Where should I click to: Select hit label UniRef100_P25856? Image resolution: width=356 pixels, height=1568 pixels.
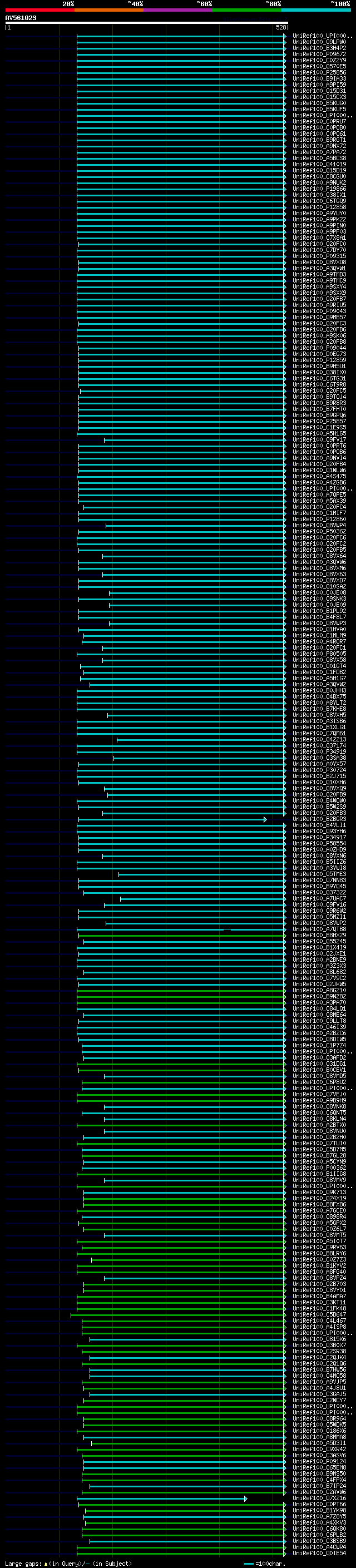pyautogui.click(x=319, y=72)
